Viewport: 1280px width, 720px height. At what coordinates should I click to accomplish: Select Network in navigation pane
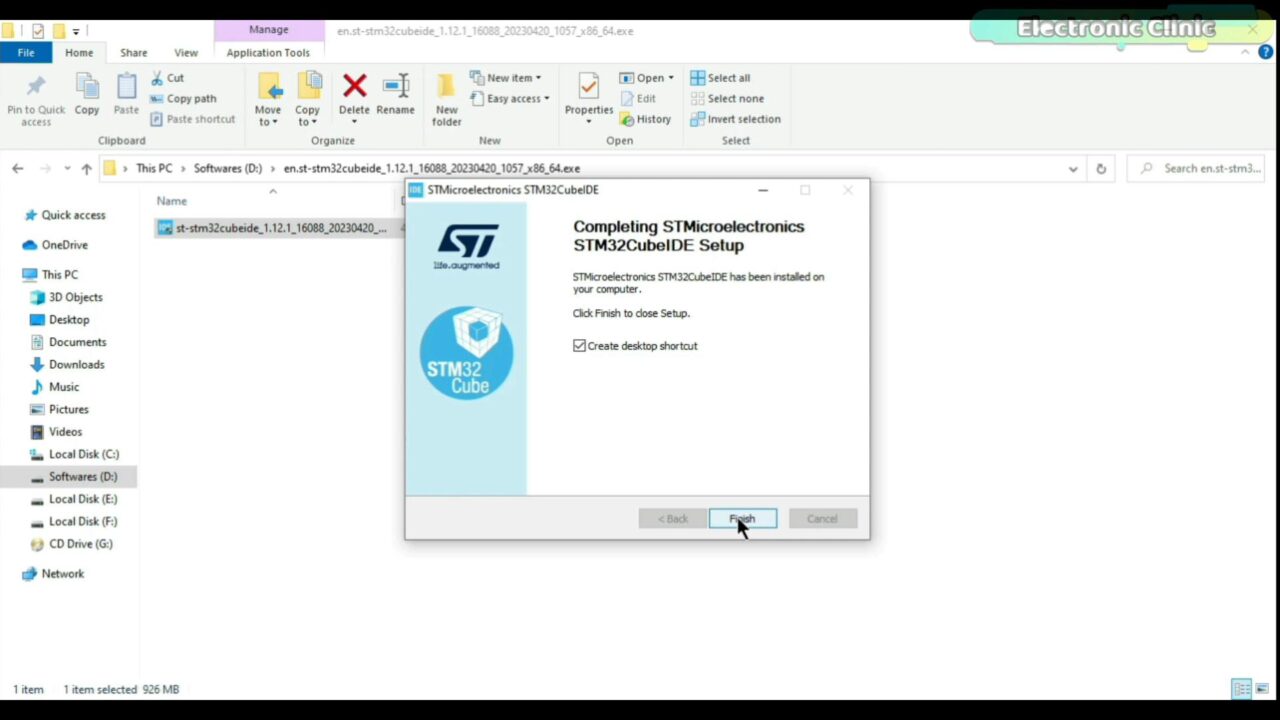pos(63,574)
